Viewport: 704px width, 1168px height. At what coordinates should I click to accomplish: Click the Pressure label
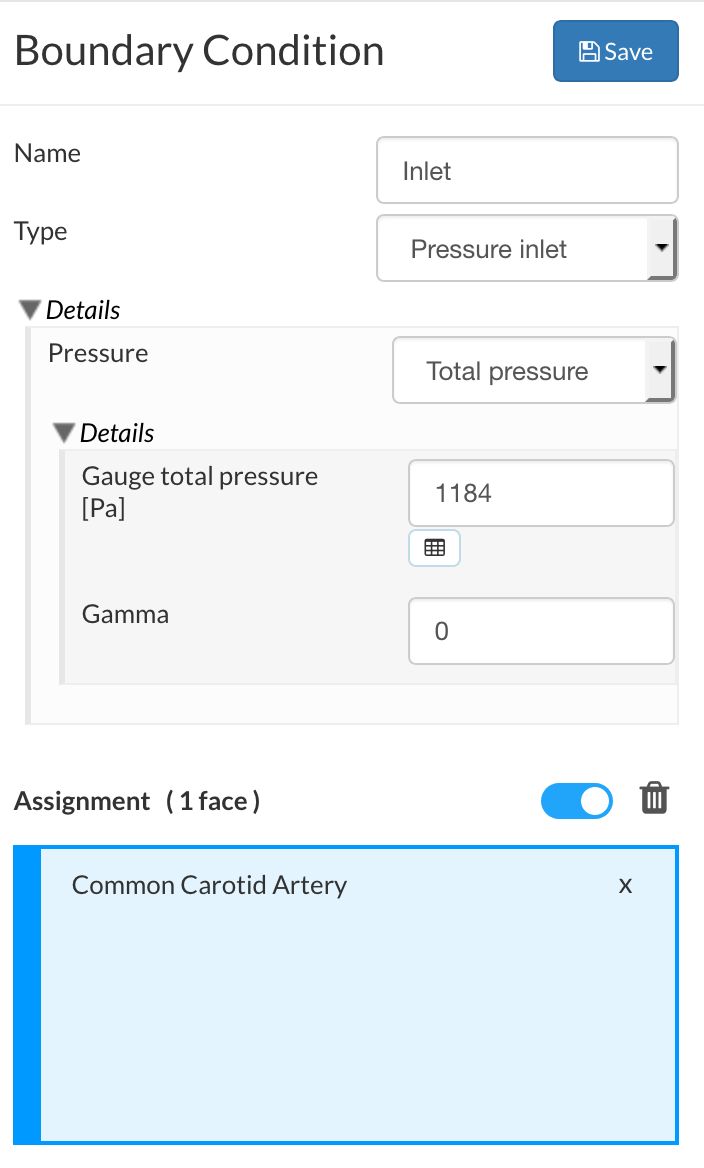point(98,353)
